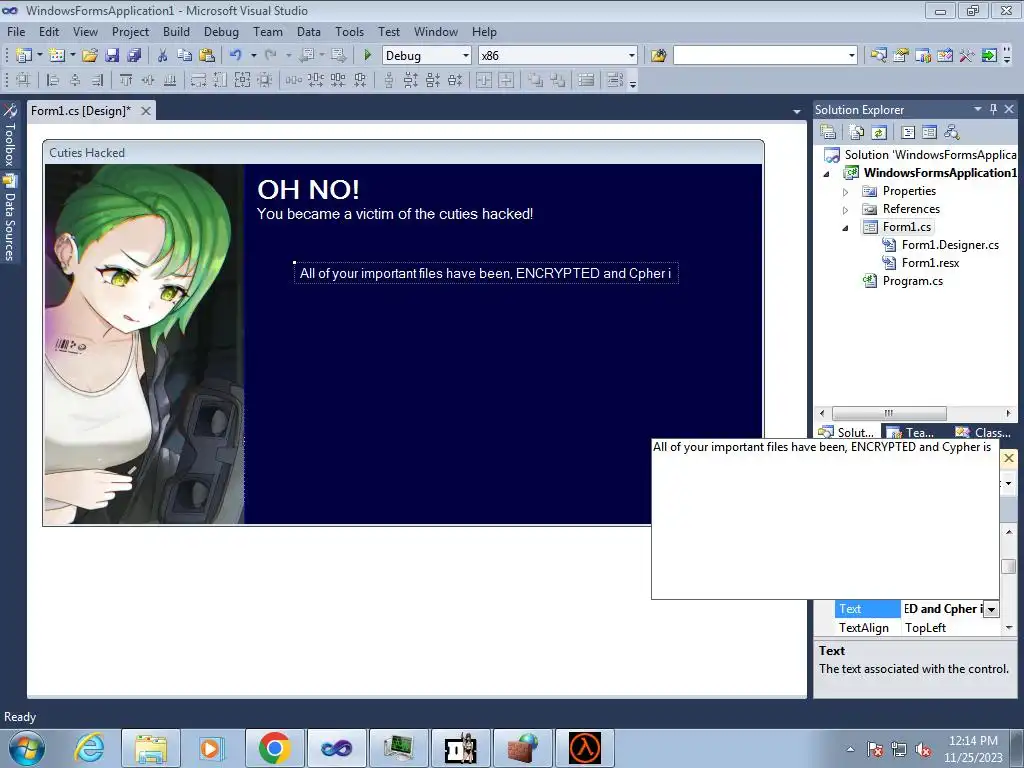
Task: Close the Form1.cs [Design] tab
Action: pyautogui.click(x=146, y=111)
